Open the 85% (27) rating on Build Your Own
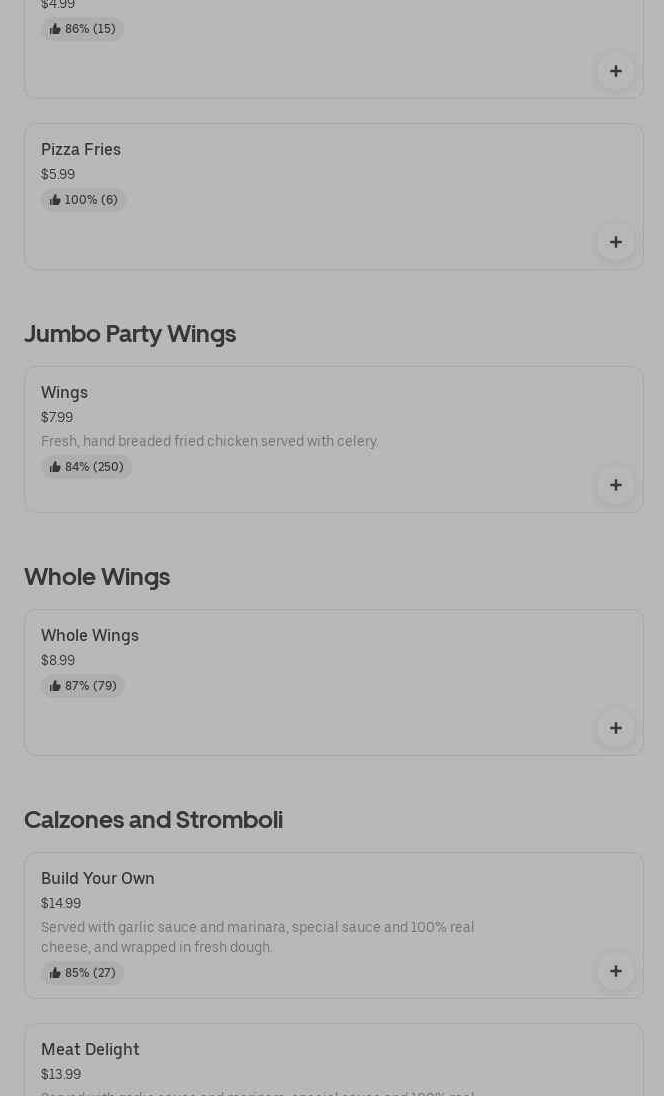The image size is (664, 1096). (82, 973)
